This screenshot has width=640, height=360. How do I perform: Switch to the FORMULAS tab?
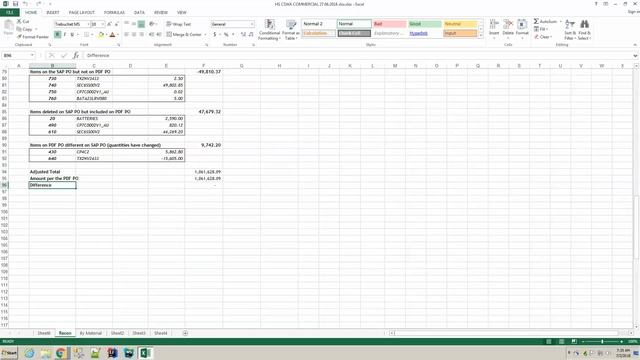114,13
